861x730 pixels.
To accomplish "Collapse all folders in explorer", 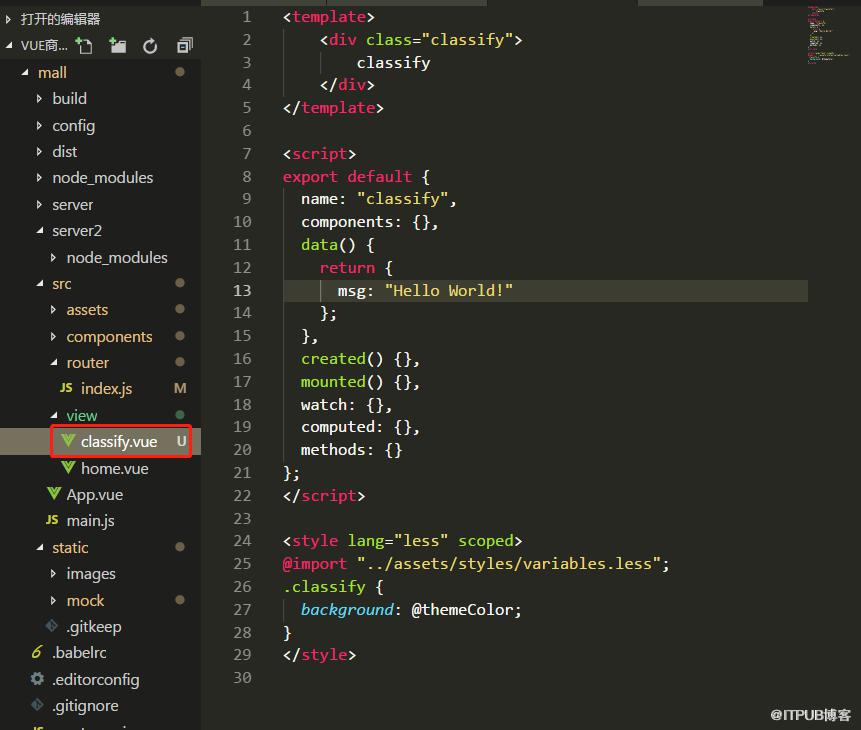I will [x=185, y=46].
